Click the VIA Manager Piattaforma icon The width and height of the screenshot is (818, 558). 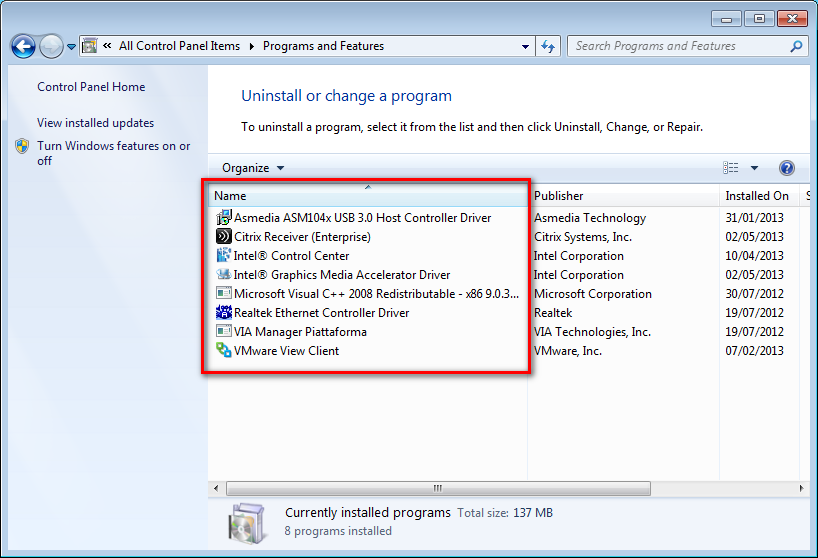224,331
